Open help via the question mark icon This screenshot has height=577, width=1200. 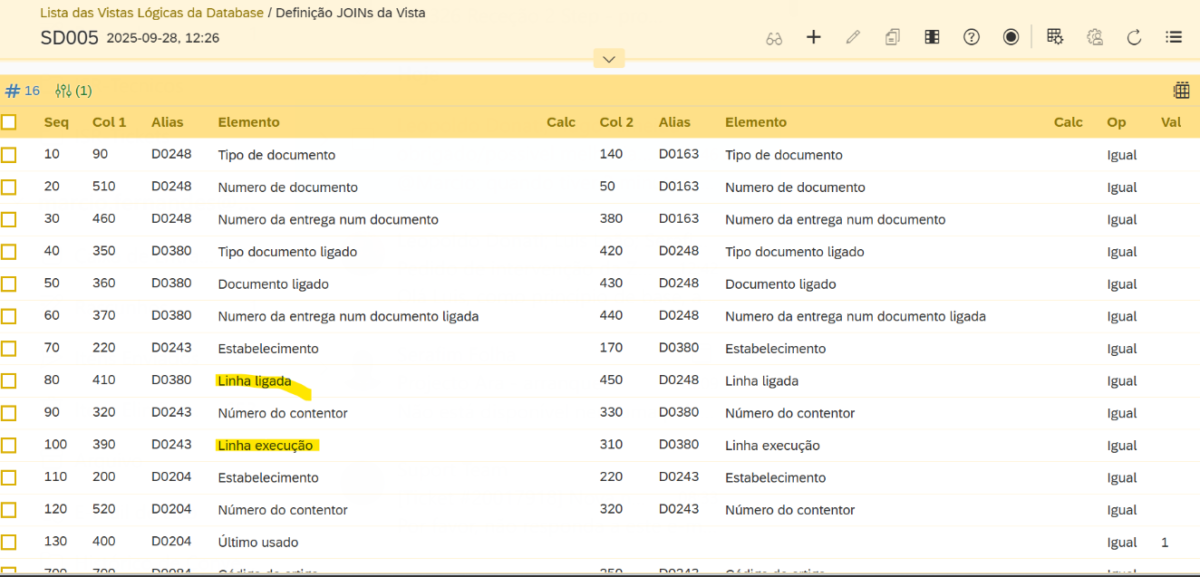click(971, 37)
